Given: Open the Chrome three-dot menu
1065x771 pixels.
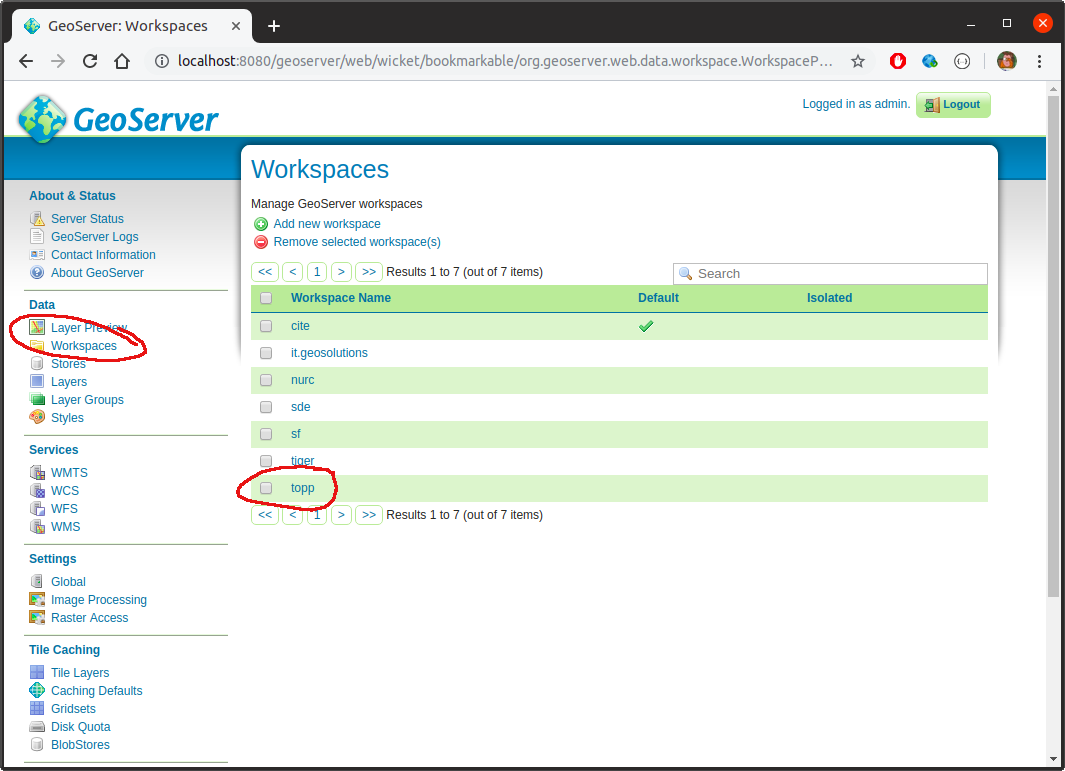Looking at the screenshot, I should (1039, 61).
